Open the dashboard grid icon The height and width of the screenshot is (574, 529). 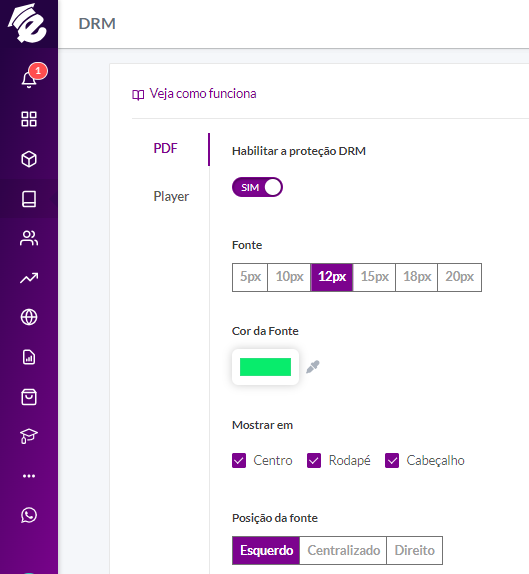coord(29,119)
